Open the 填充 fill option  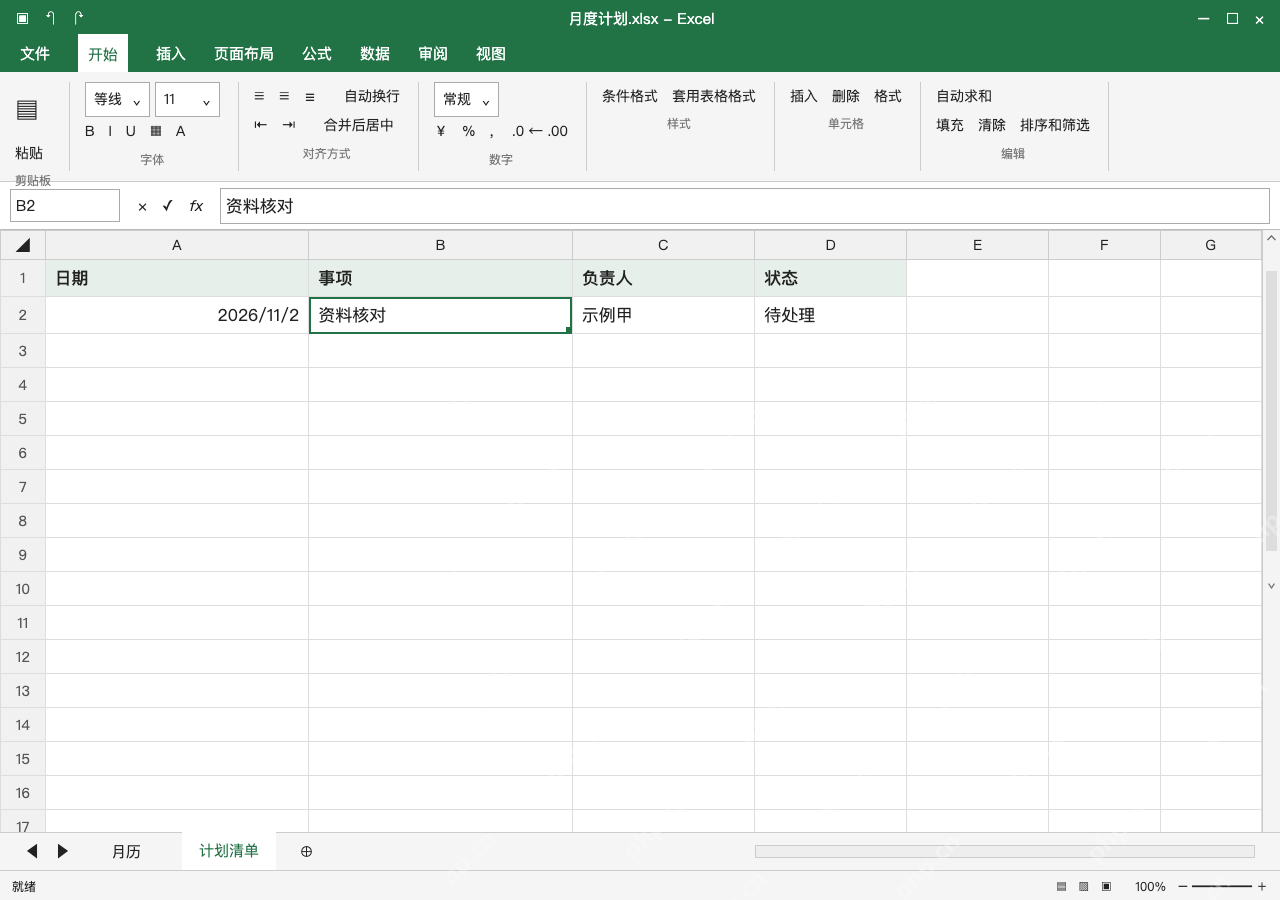pyautogui.click(x=950, y=125)
